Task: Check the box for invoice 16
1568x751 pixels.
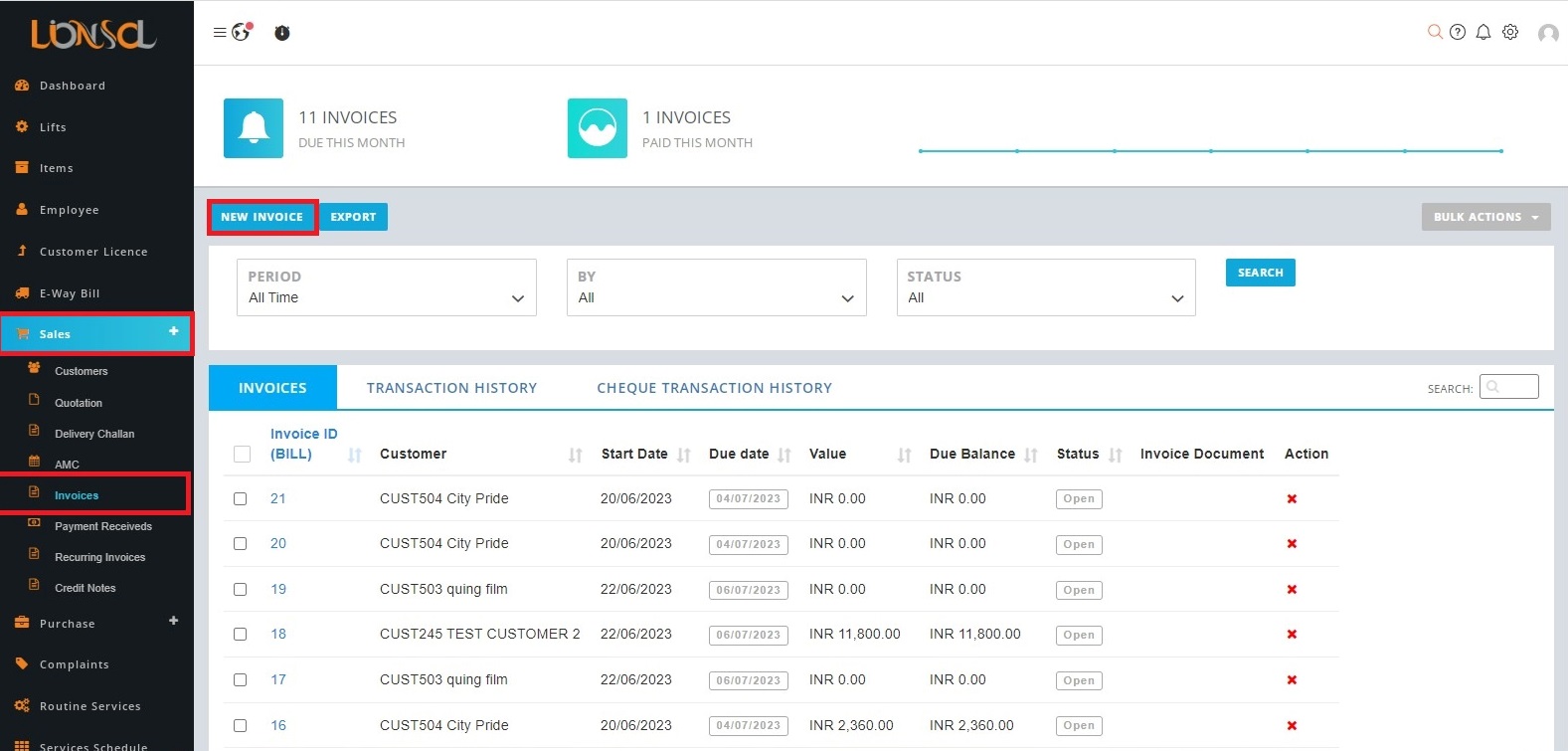Action: tap(240, 725)
